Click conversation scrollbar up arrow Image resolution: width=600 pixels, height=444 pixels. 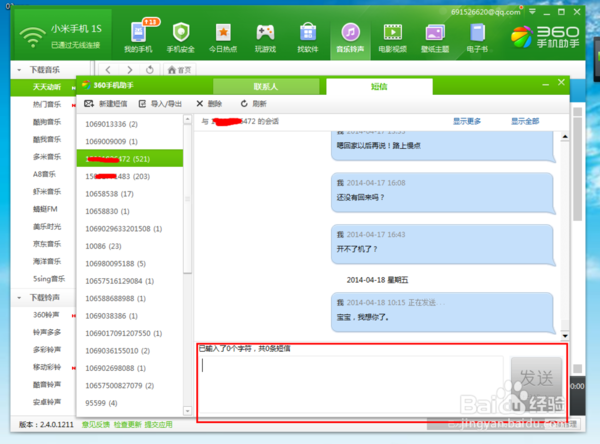click(565, 137)
